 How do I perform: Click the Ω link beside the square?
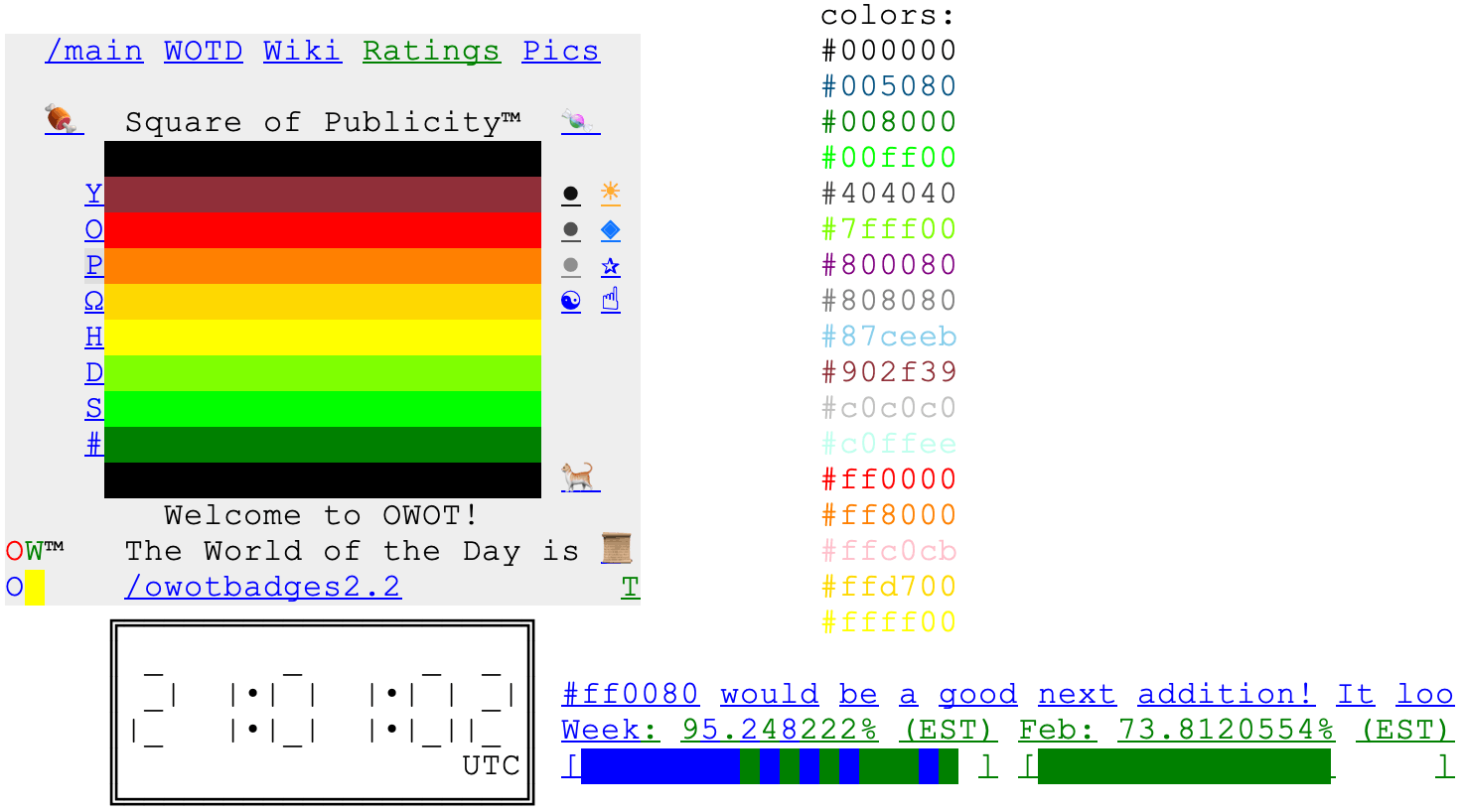[x=93, y=301]
